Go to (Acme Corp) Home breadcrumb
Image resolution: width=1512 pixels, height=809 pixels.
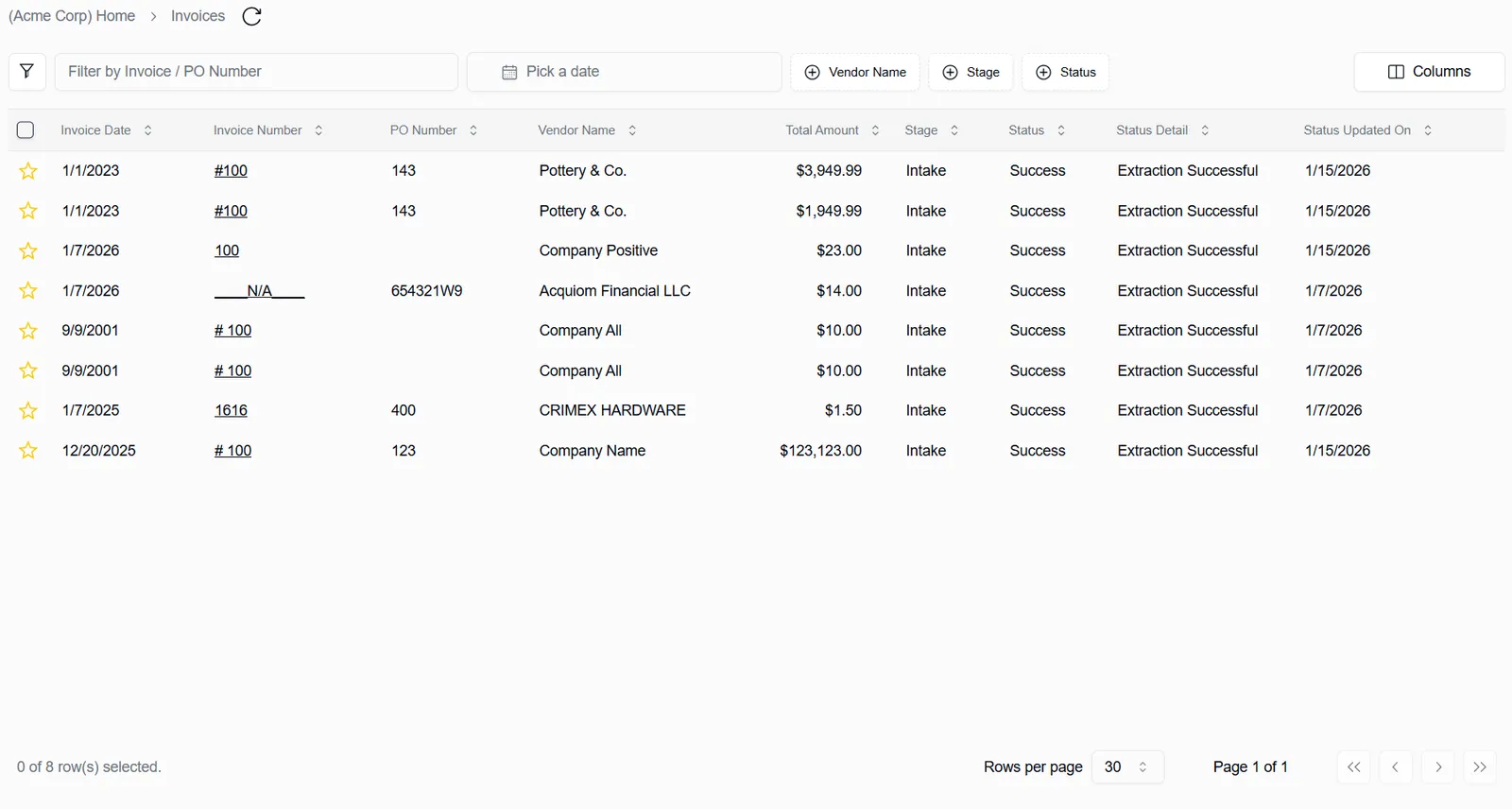(72, 16)
